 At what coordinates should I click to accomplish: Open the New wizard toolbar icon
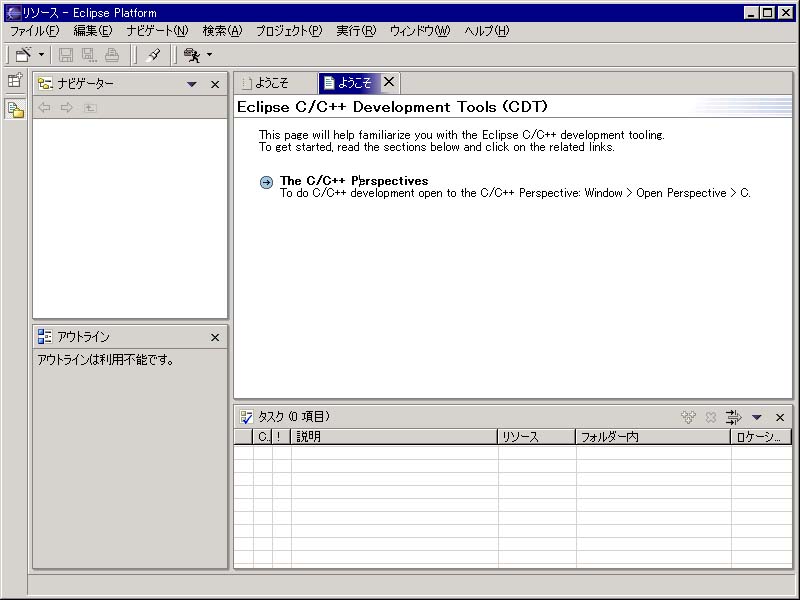(x=23, y=55)
